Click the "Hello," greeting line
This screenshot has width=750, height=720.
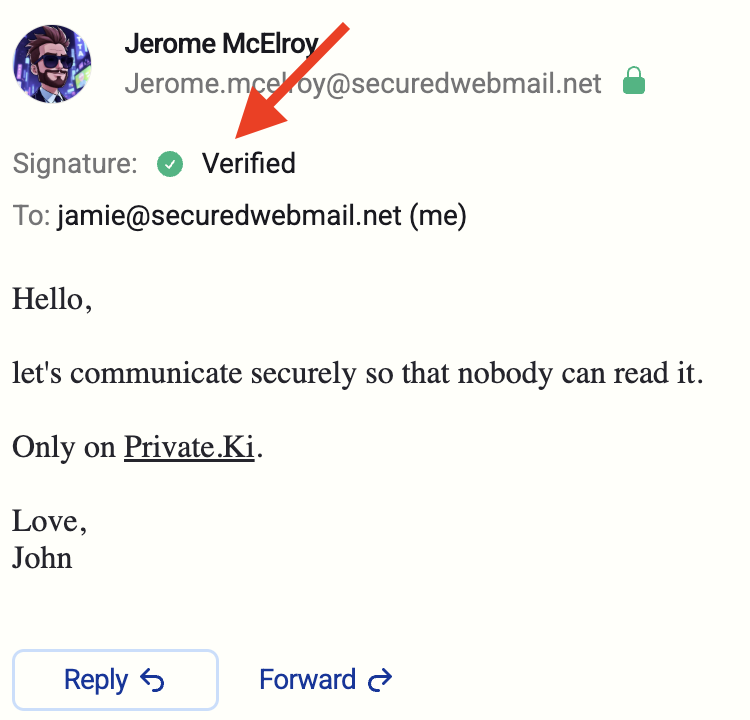pos(52,299)
